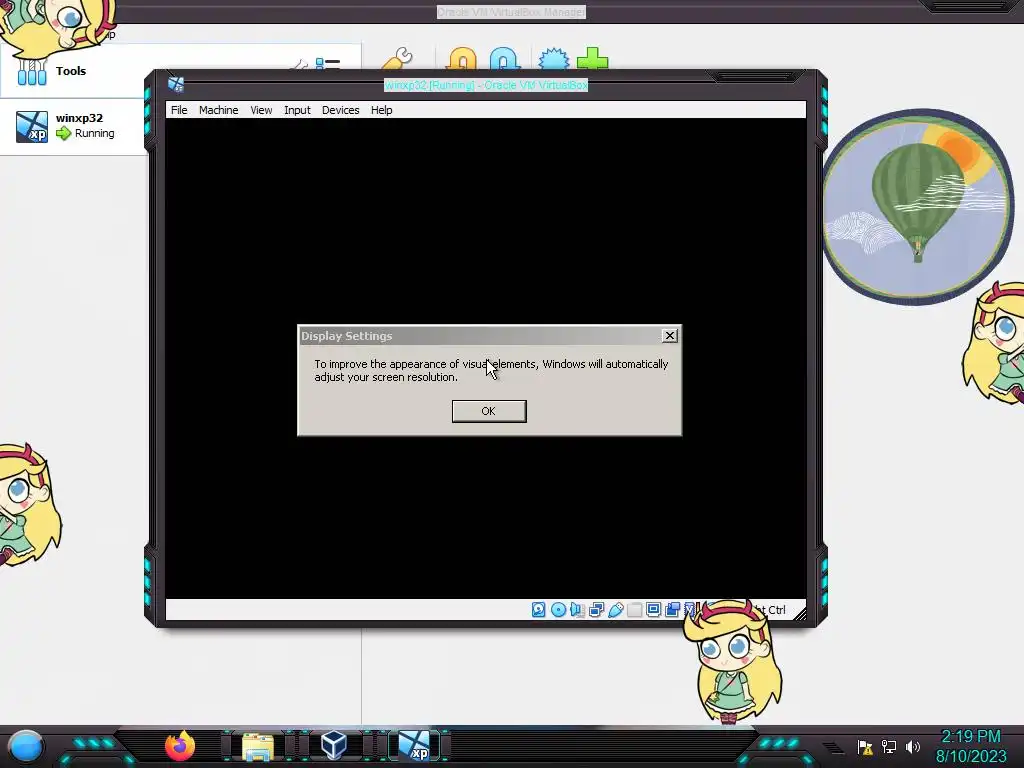Screen dimensions: 1024x768
Task: Open the Devices menu
Action: 340,110
